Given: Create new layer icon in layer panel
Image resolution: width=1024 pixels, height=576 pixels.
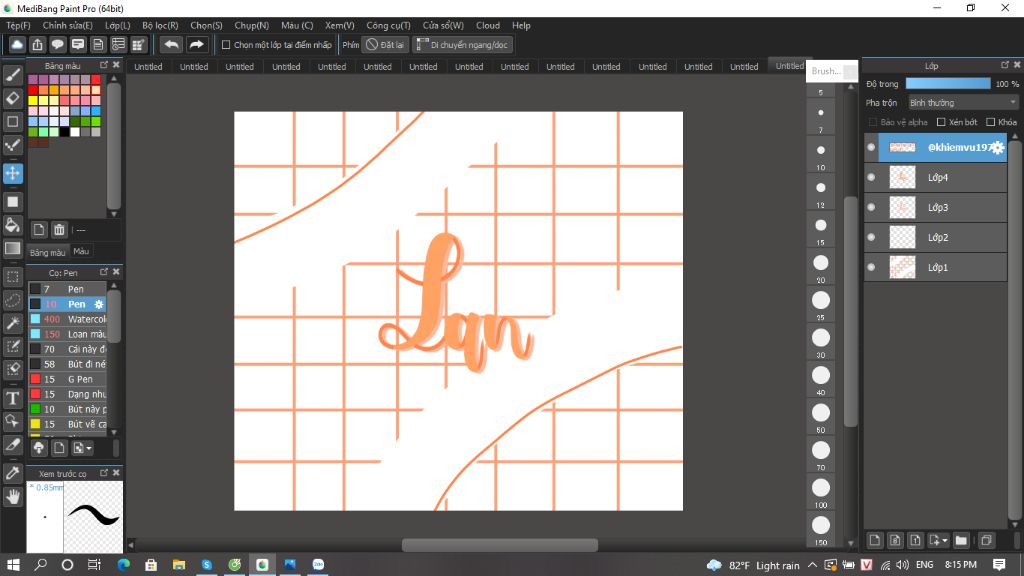Looking at the screenshot, I should click(874, 540).
